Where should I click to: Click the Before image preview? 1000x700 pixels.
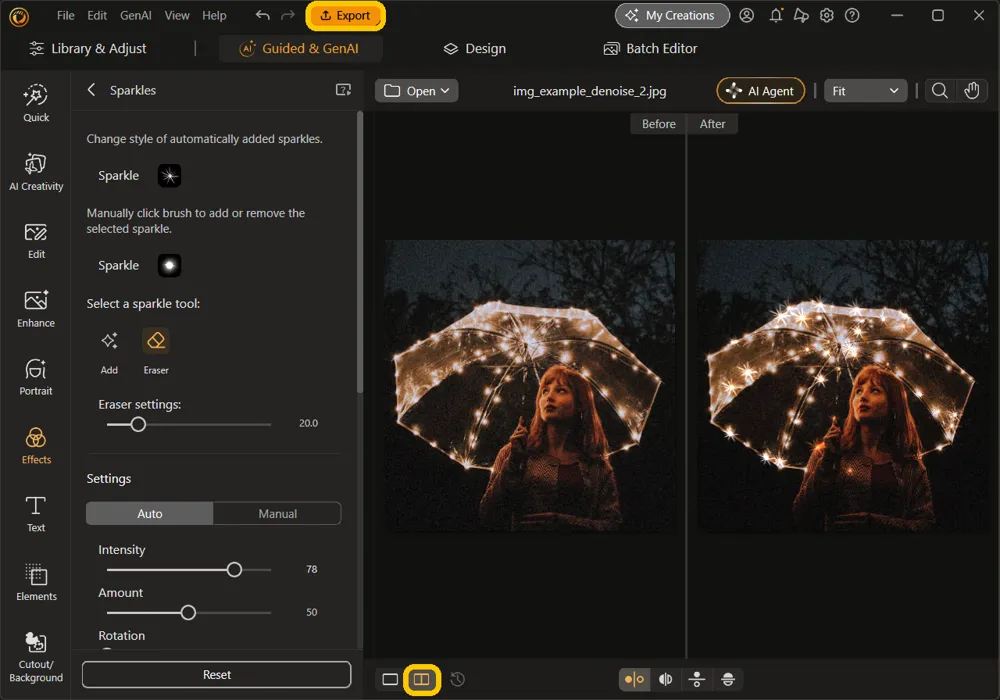click(530, 386)
